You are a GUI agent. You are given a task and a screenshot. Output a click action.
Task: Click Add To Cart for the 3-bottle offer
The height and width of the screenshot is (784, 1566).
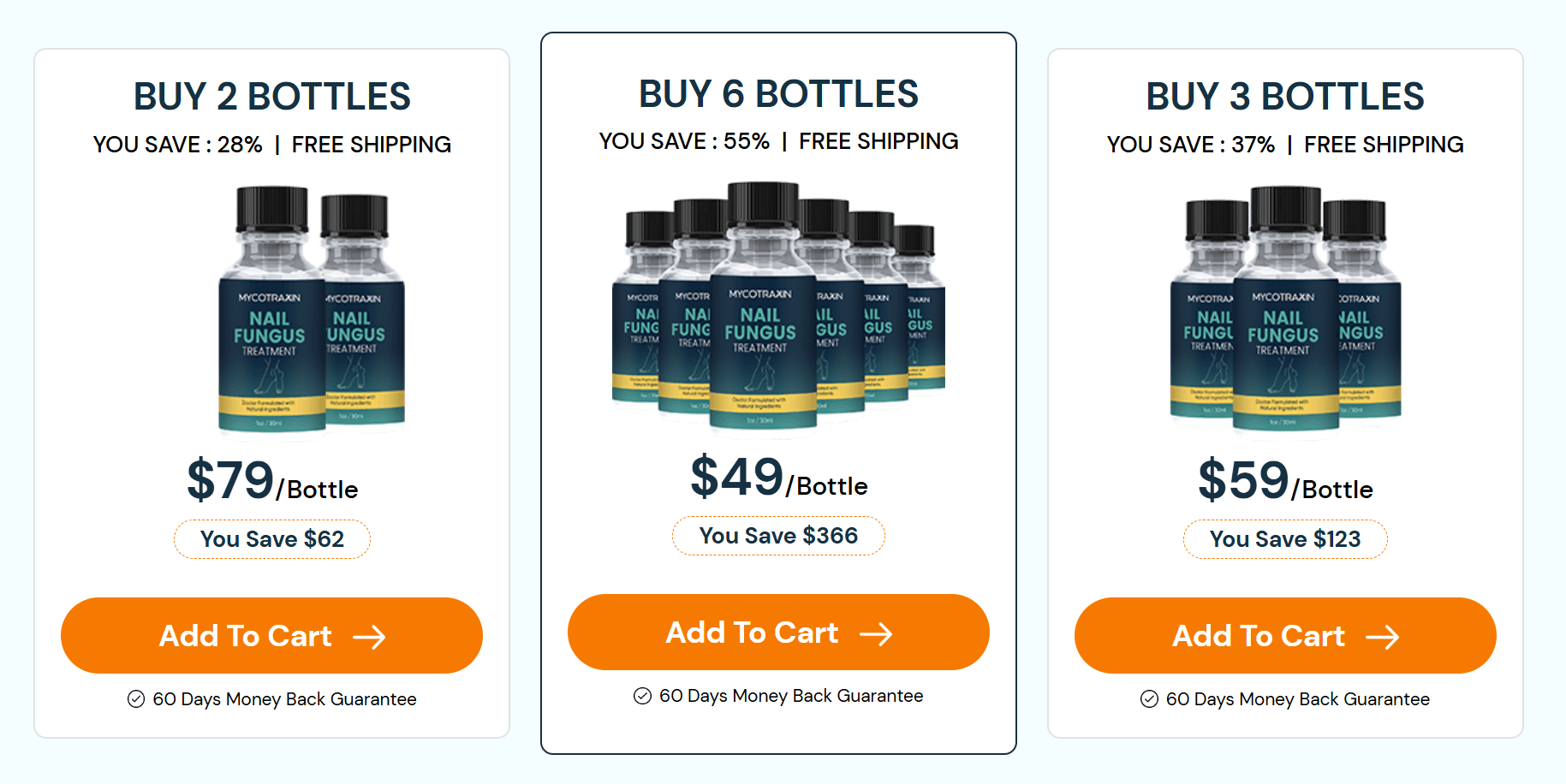tap(1285, 635)
